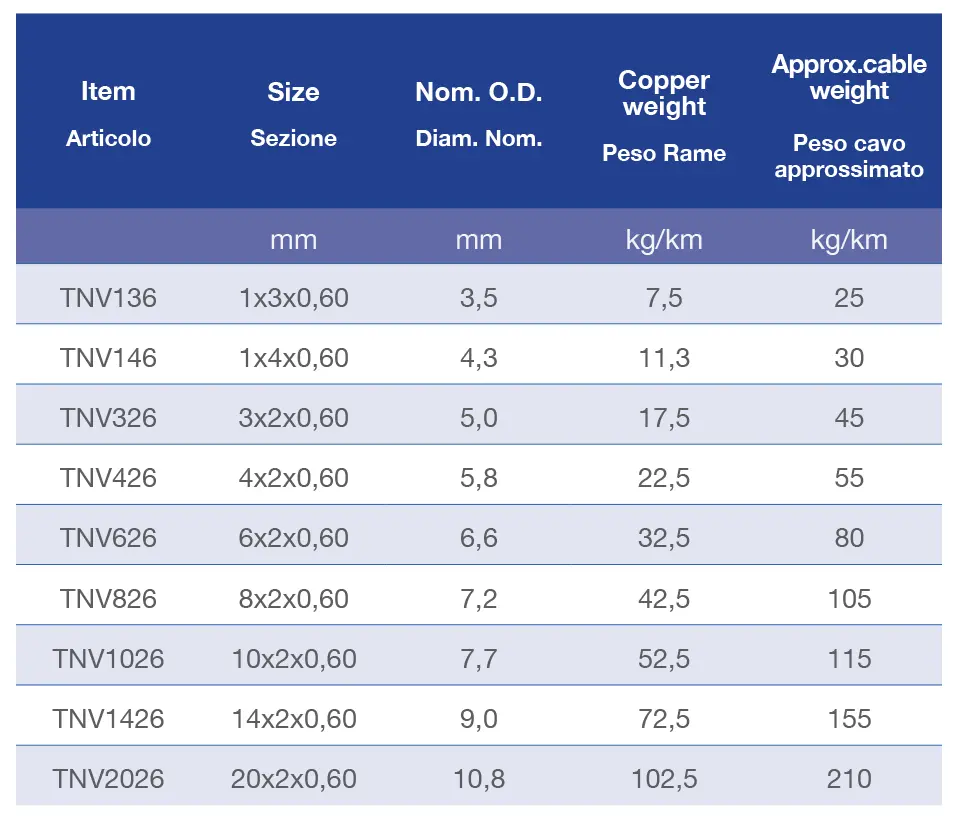Select the copper weight 11,3 cell
The width and height of the screenshot is (959, 822).
click(664, 359)
